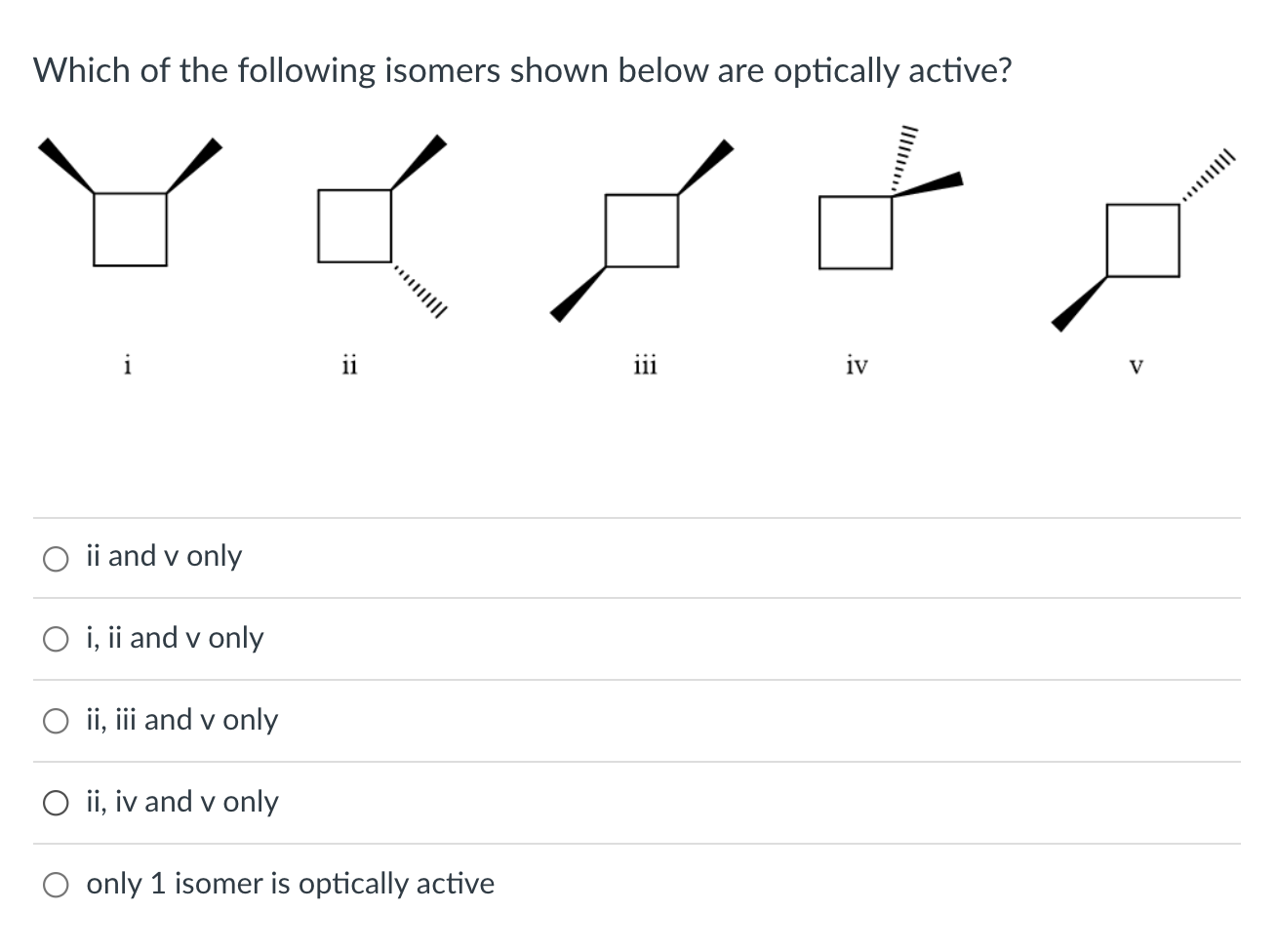The width and height of the screenshot is (1278, 952).
Task: Click the label v under fifth structure
Action: pos(1138,366)
